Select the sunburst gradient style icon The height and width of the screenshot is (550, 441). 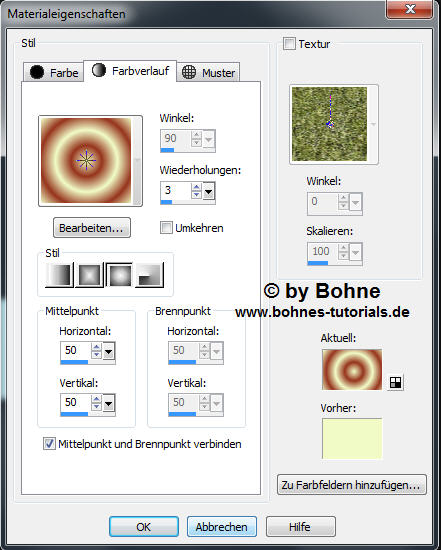tap(120, 274)
